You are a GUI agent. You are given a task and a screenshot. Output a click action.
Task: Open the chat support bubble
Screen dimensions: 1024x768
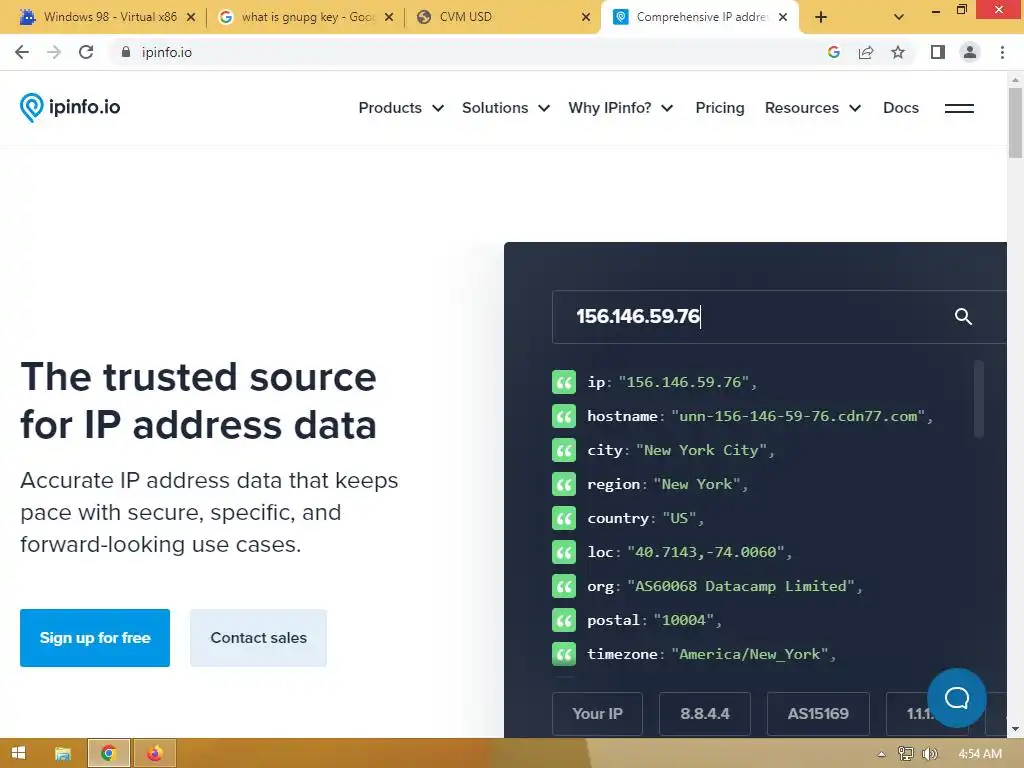(x=957, y=697)
